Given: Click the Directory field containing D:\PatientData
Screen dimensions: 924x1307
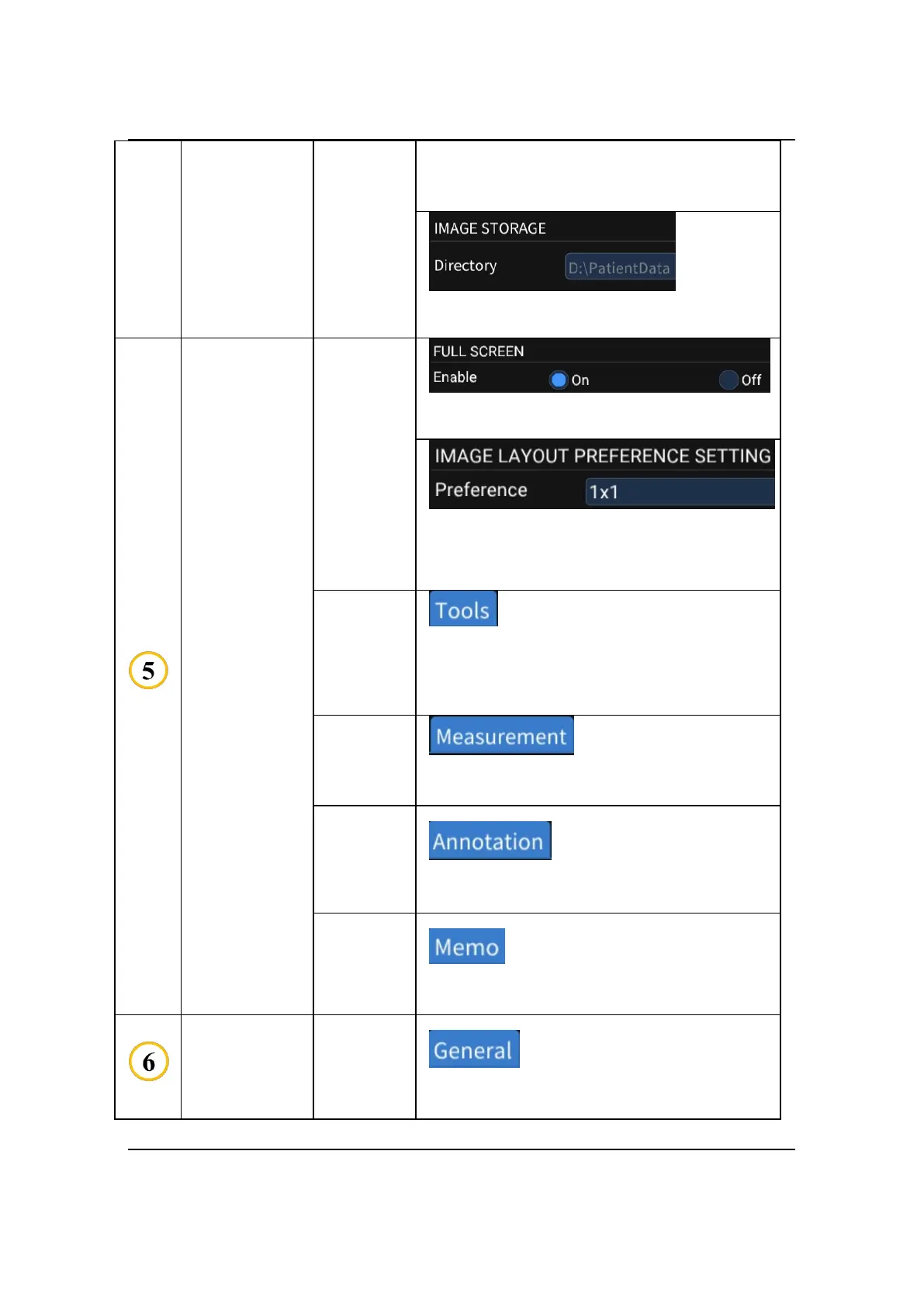Looking at the screenshot, I should pyautogui.click(x=619, y=268).
